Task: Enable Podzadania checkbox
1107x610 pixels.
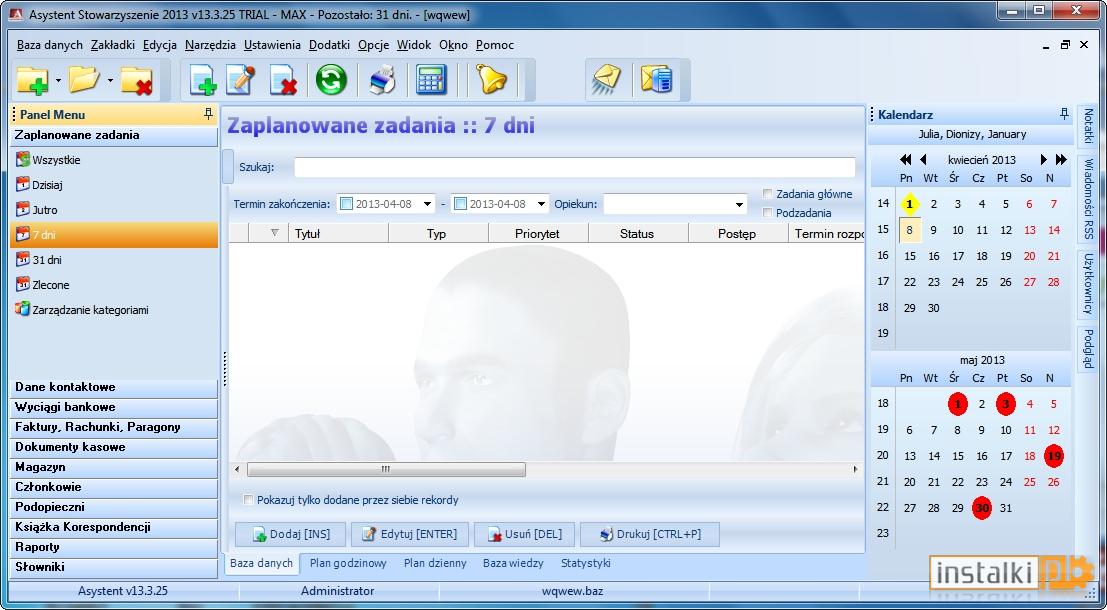Action: click(x=767, y=213)
